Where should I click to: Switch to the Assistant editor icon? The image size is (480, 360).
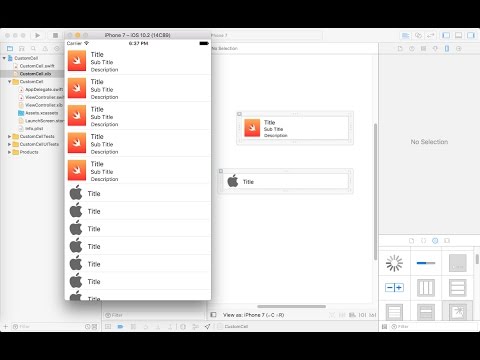pos(418,35)
